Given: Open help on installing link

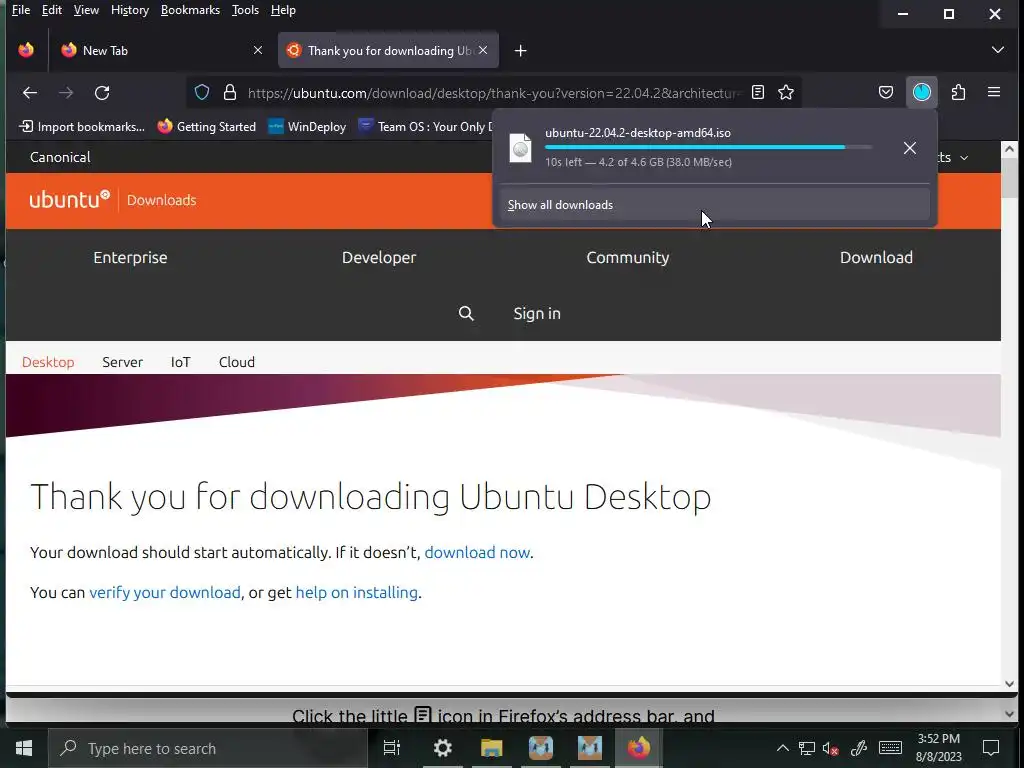Looking at the screenshot, I should pyautogui.click(x=357, y=592).
